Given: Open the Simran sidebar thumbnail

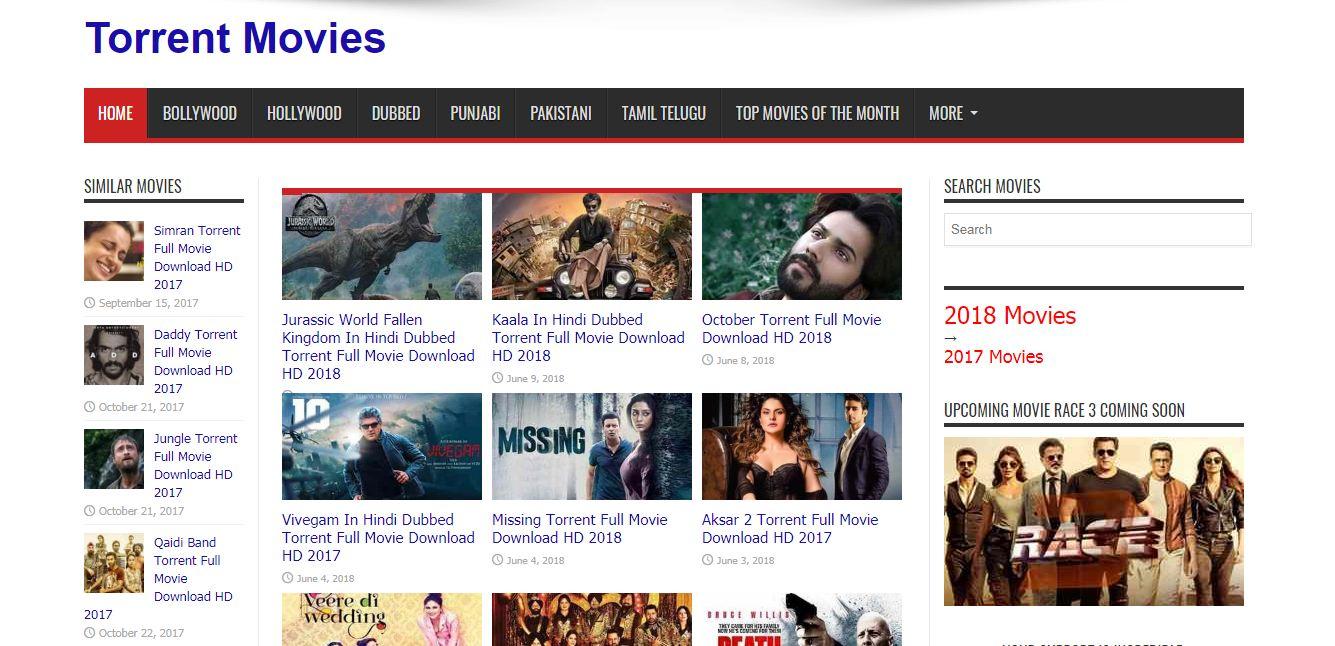Looking at the screenshot, I should click(114, 251).
